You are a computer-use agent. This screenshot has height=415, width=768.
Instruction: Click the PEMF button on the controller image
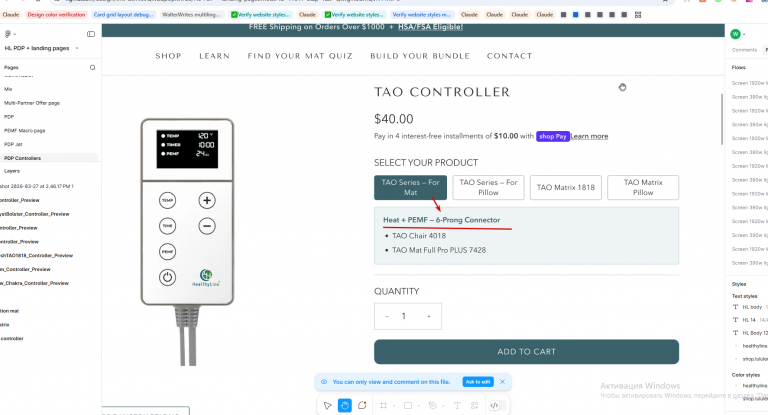click(168, 251)
